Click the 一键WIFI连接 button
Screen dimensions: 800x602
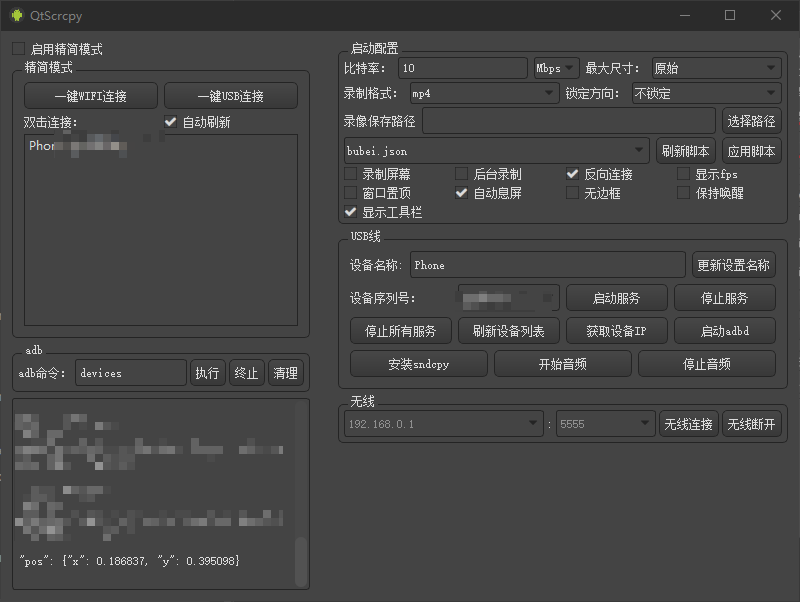[91, 96]
